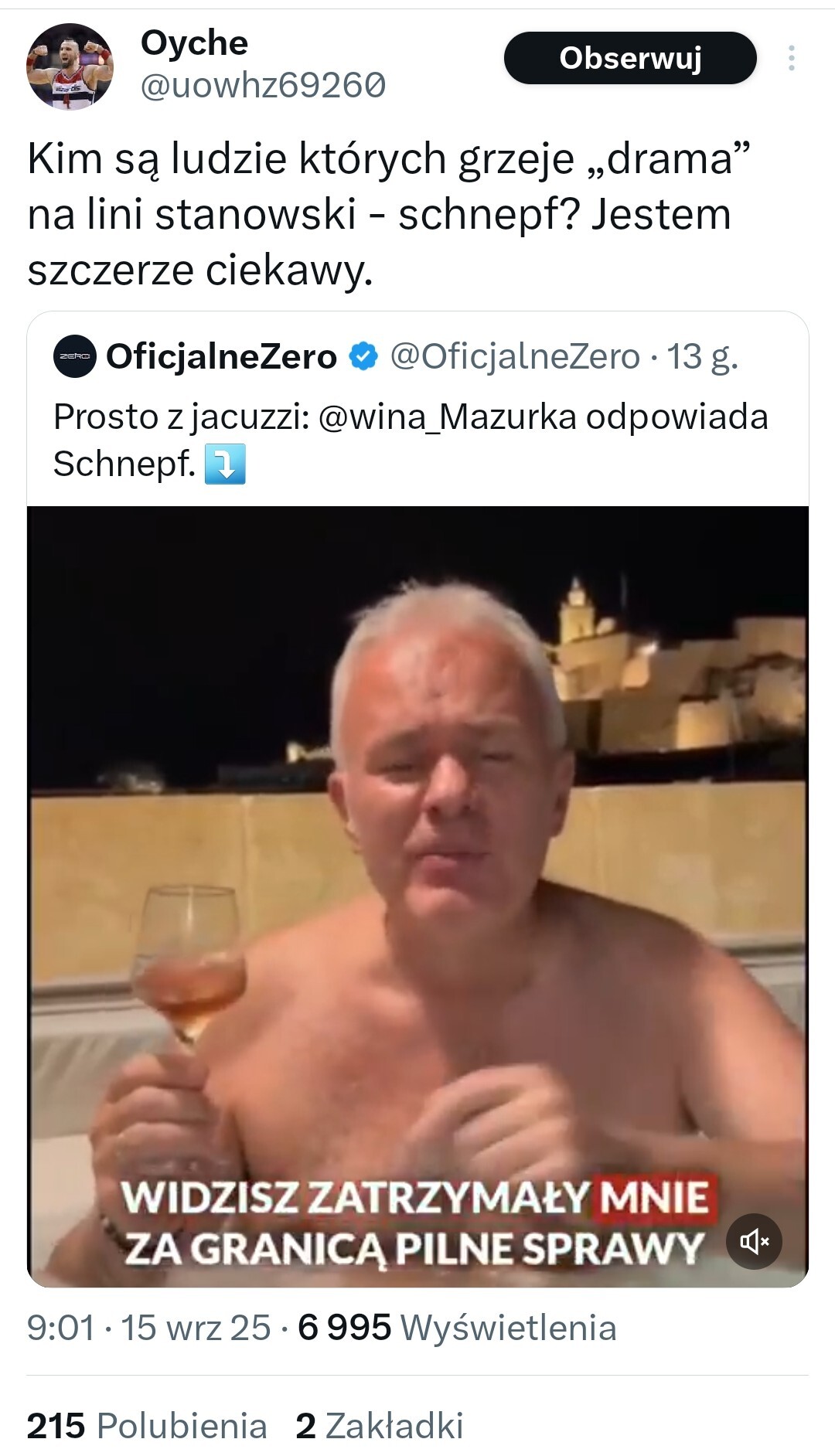This screenshot has width=835, height=1456.
Task: Click the 9:01 post time
Action: click(x=60, y=1328)
